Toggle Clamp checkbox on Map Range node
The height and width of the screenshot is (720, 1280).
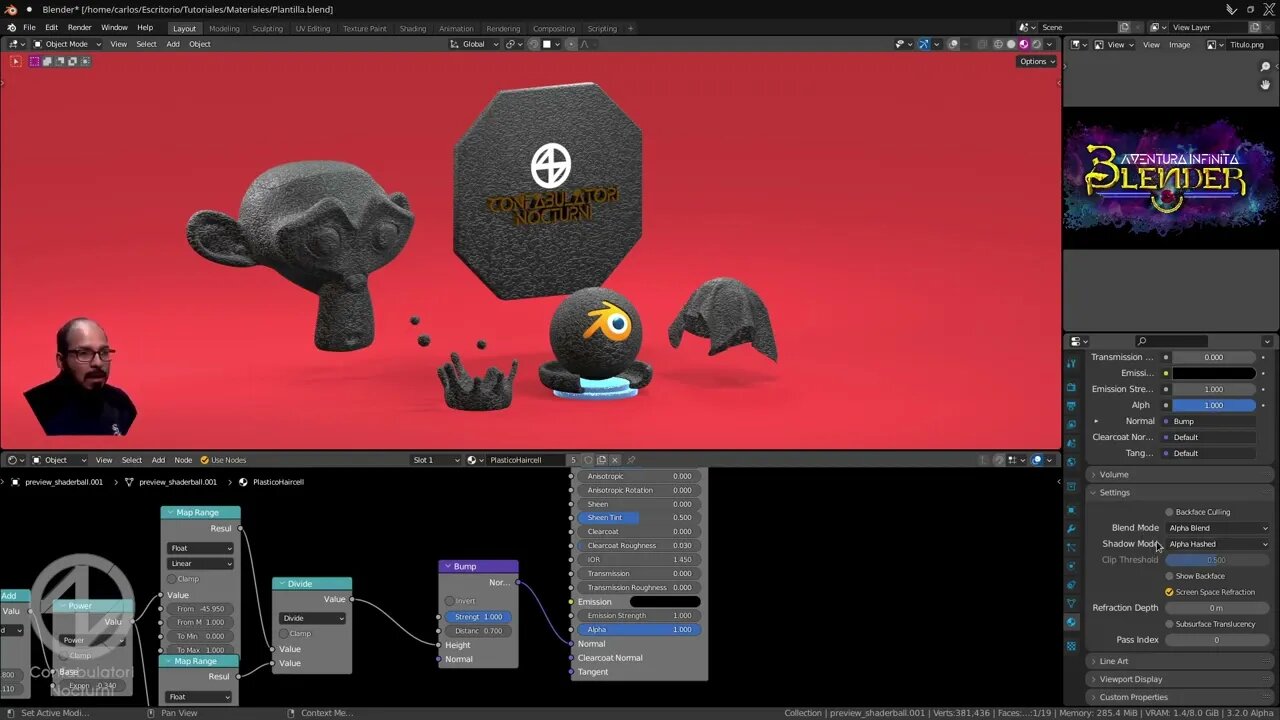click(x=172, y=579)
